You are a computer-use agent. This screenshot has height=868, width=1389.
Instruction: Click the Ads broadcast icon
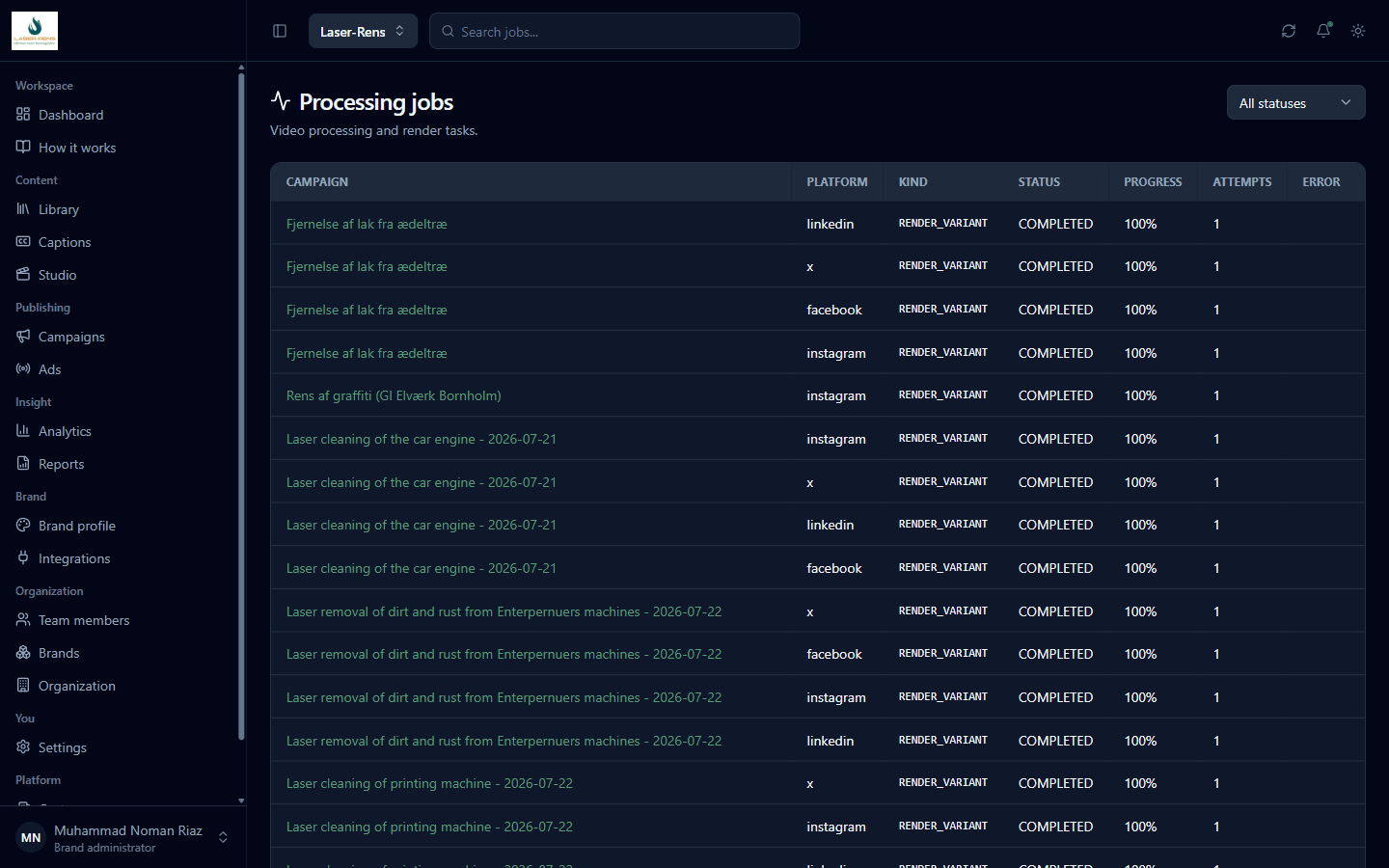click(23, 369)
